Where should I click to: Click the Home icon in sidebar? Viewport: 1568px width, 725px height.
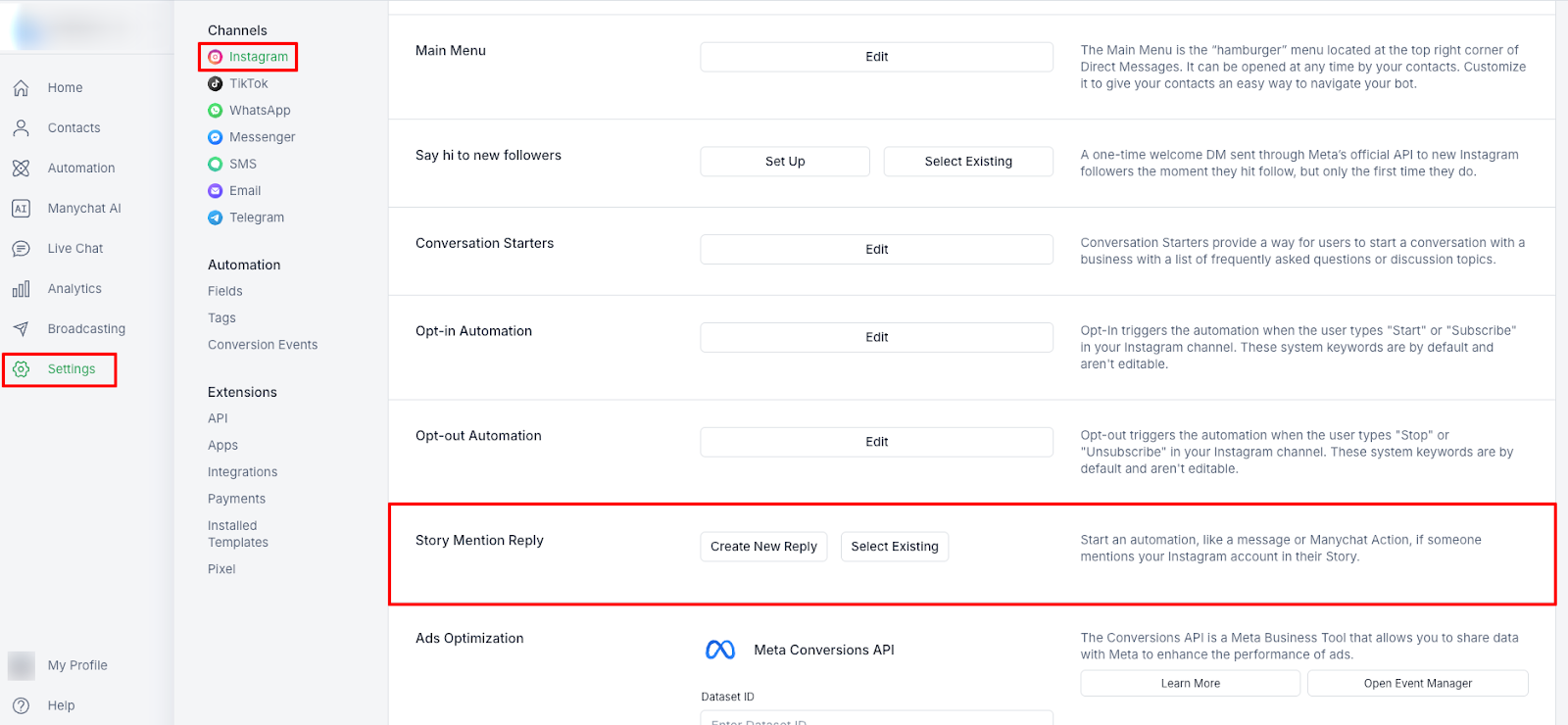tap(21, 88)
